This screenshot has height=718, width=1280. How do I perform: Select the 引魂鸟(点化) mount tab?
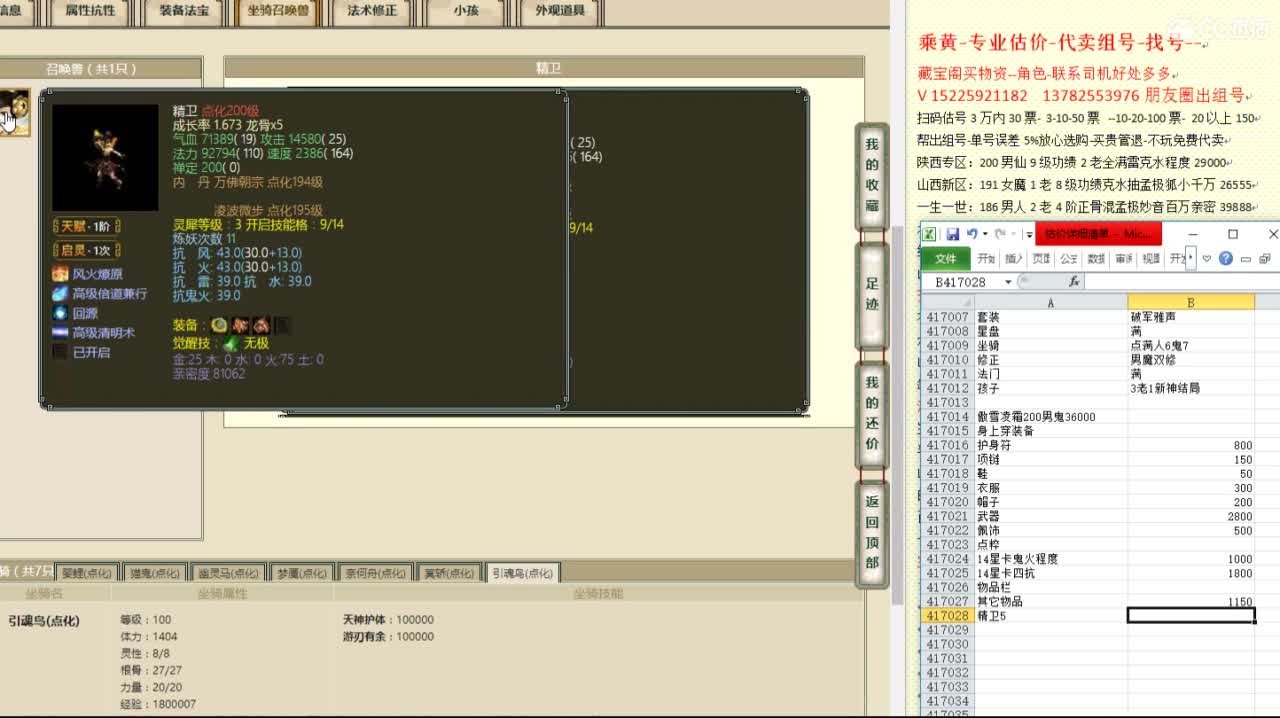tap(522, 573)
